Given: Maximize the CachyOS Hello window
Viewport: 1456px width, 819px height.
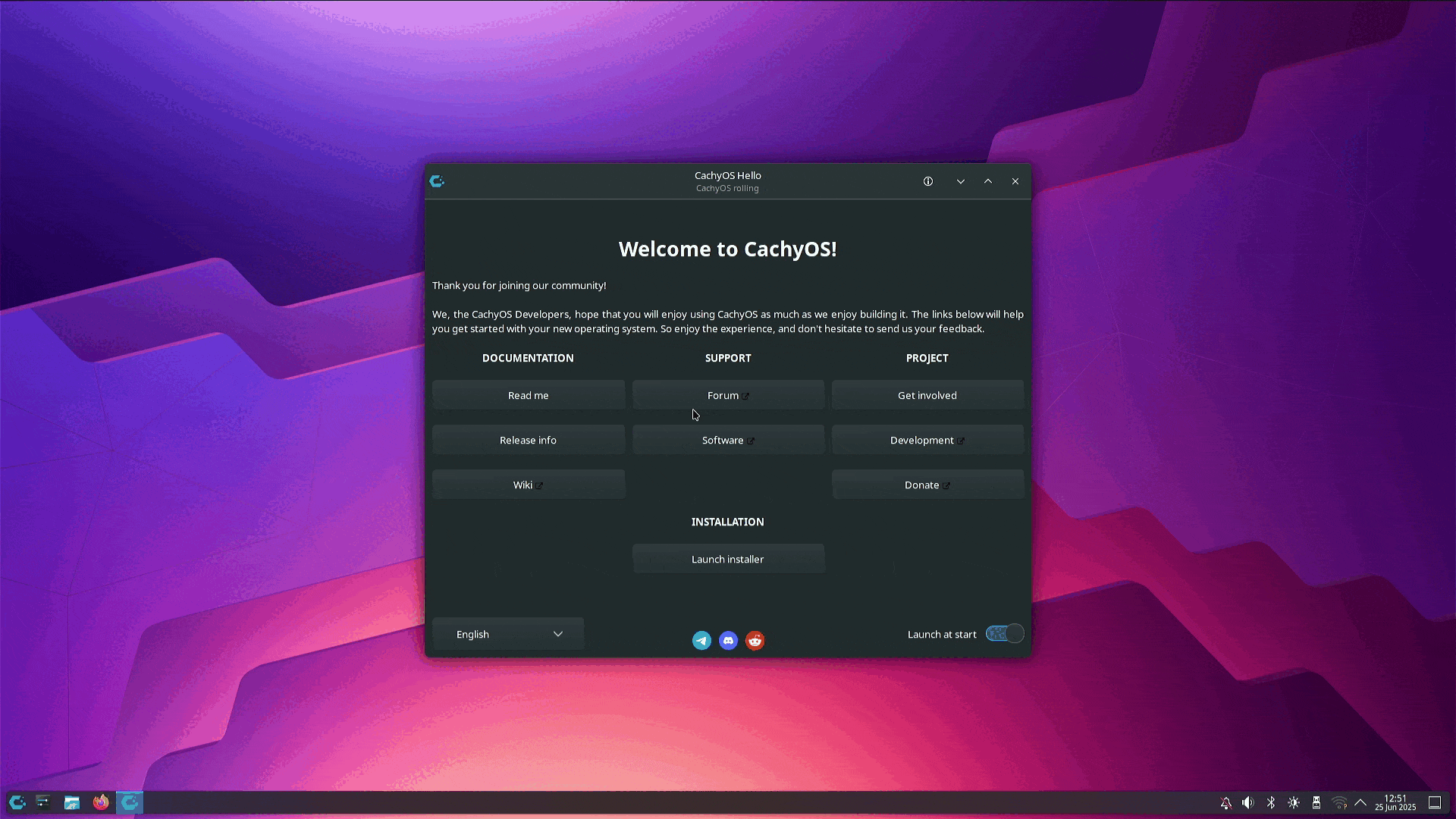Looking at the screenshot, I should click(x=988, y=181).
